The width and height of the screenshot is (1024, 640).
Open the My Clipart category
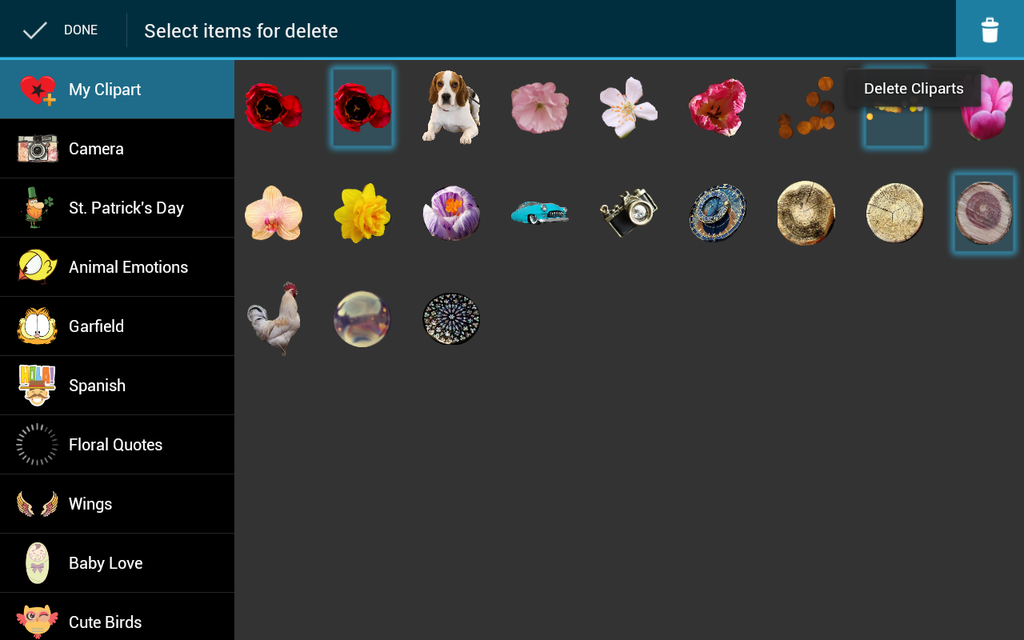[x=117, y=89]
